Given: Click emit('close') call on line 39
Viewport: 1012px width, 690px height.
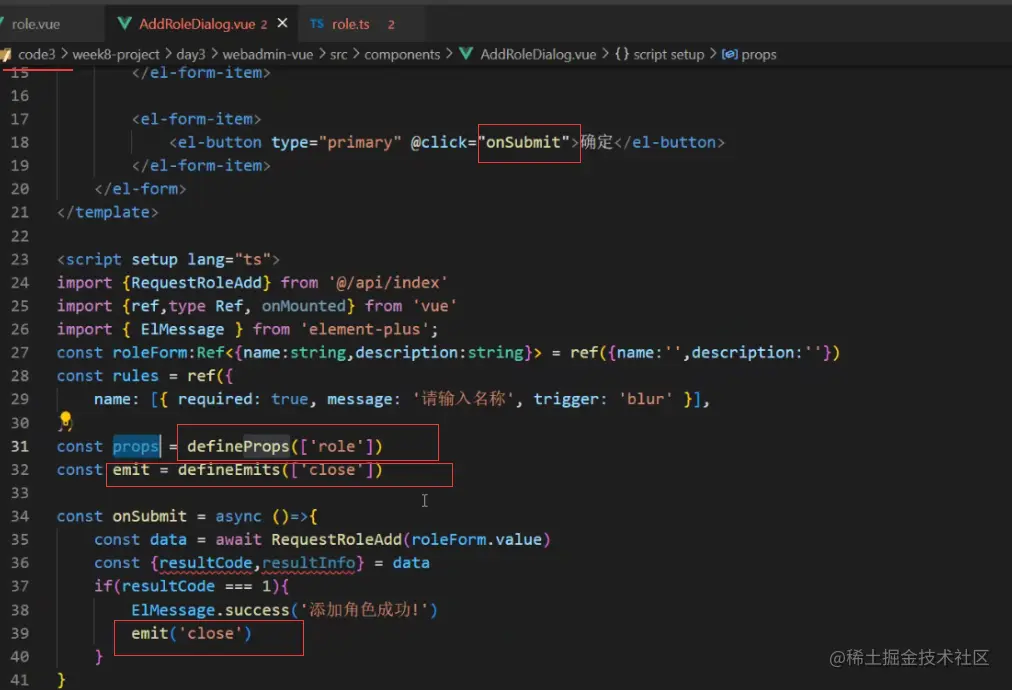Looking at the screenshot, I should click(x=191, y=633).
